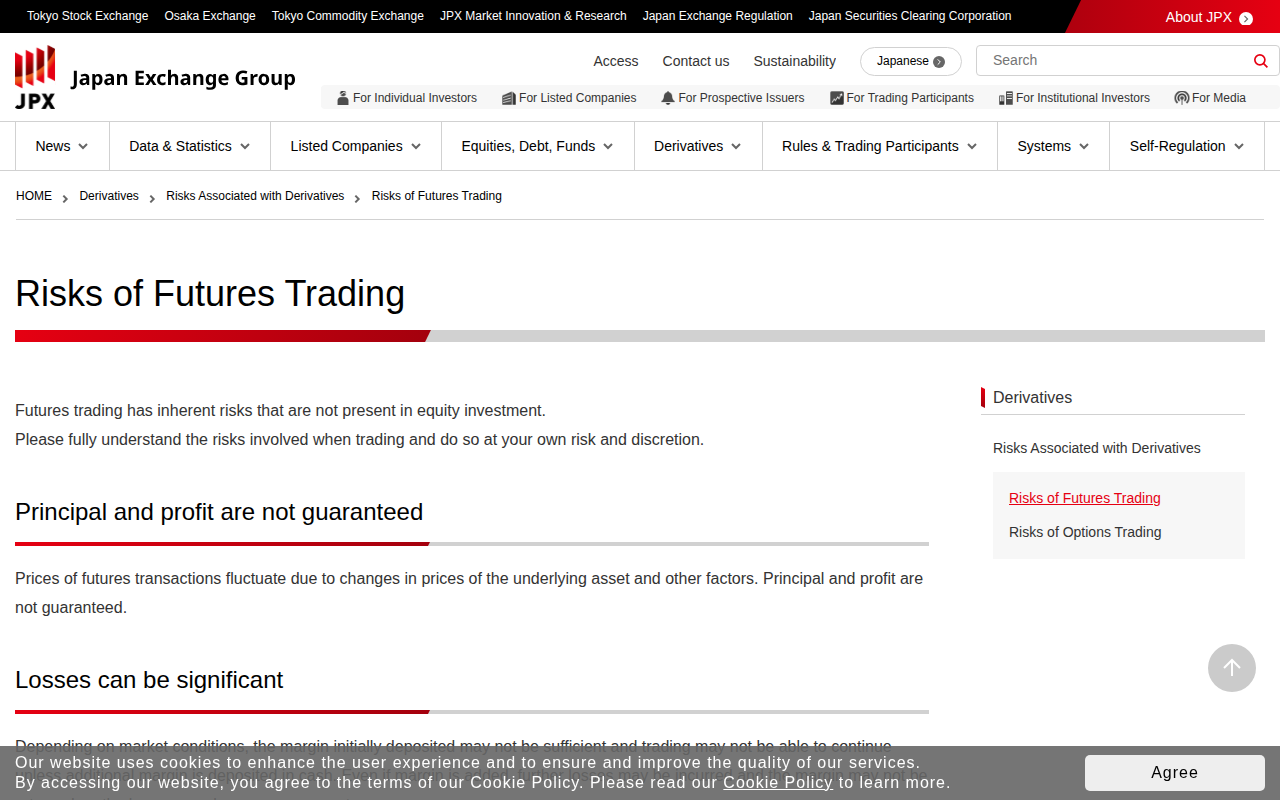
Task: Click Derivatives in the breadcrumb trail
Action: 109,196
